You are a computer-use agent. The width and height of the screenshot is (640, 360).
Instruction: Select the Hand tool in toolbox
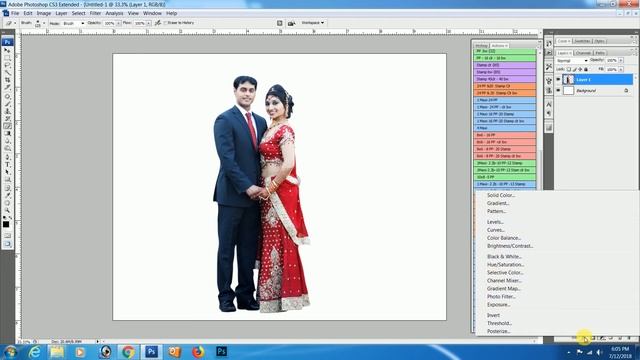(7, 203)
